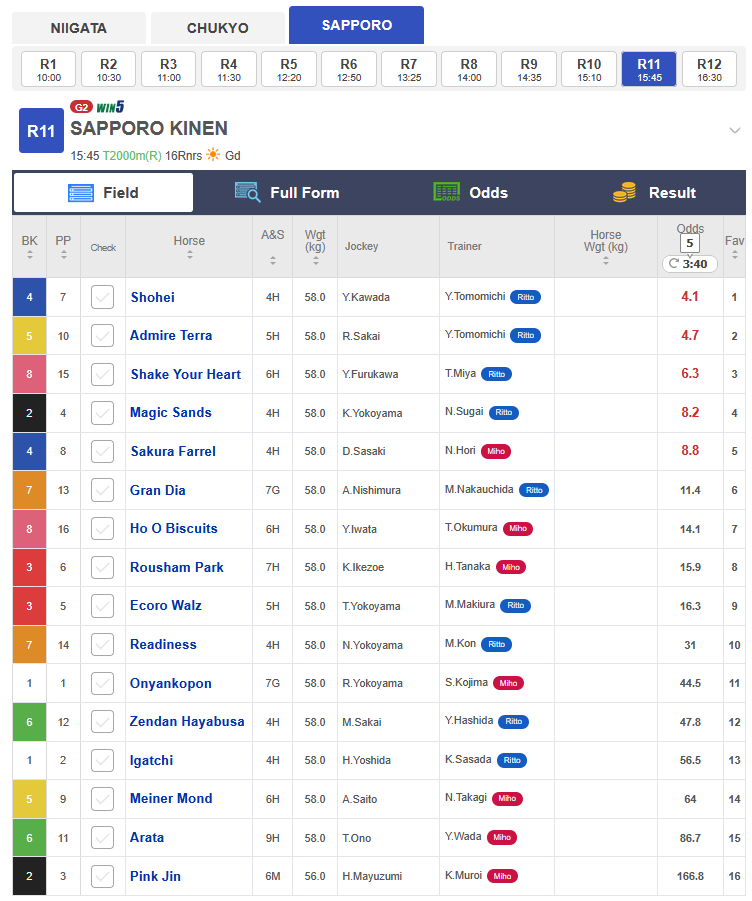Viewport: 752px width, 901px height.
Task: Tick the checkbox for Gran Dia
Action: [x=102, y=490]
